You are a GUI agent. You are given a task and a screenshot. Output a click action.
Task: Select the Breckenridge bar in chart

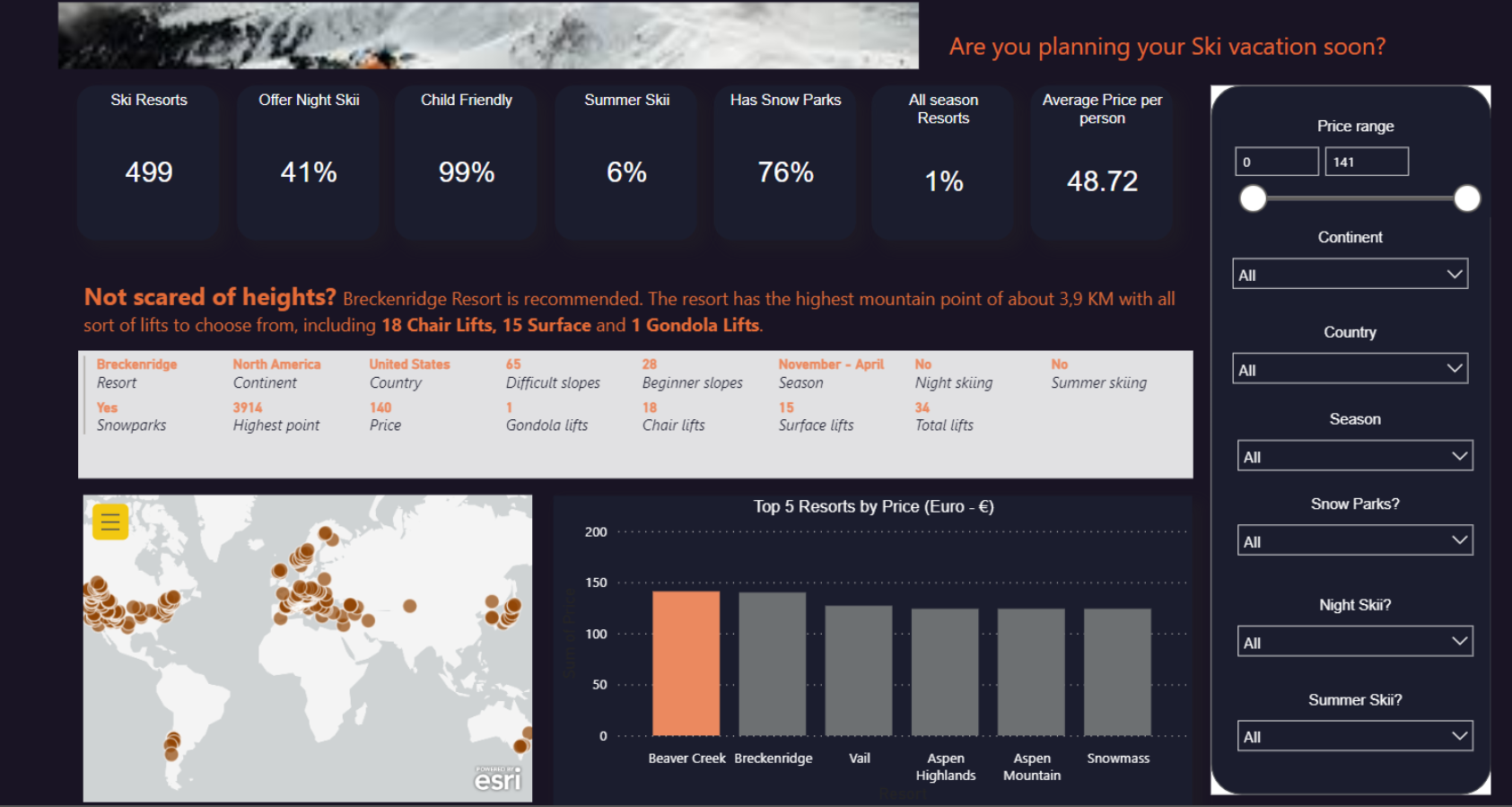coord(773,664)
